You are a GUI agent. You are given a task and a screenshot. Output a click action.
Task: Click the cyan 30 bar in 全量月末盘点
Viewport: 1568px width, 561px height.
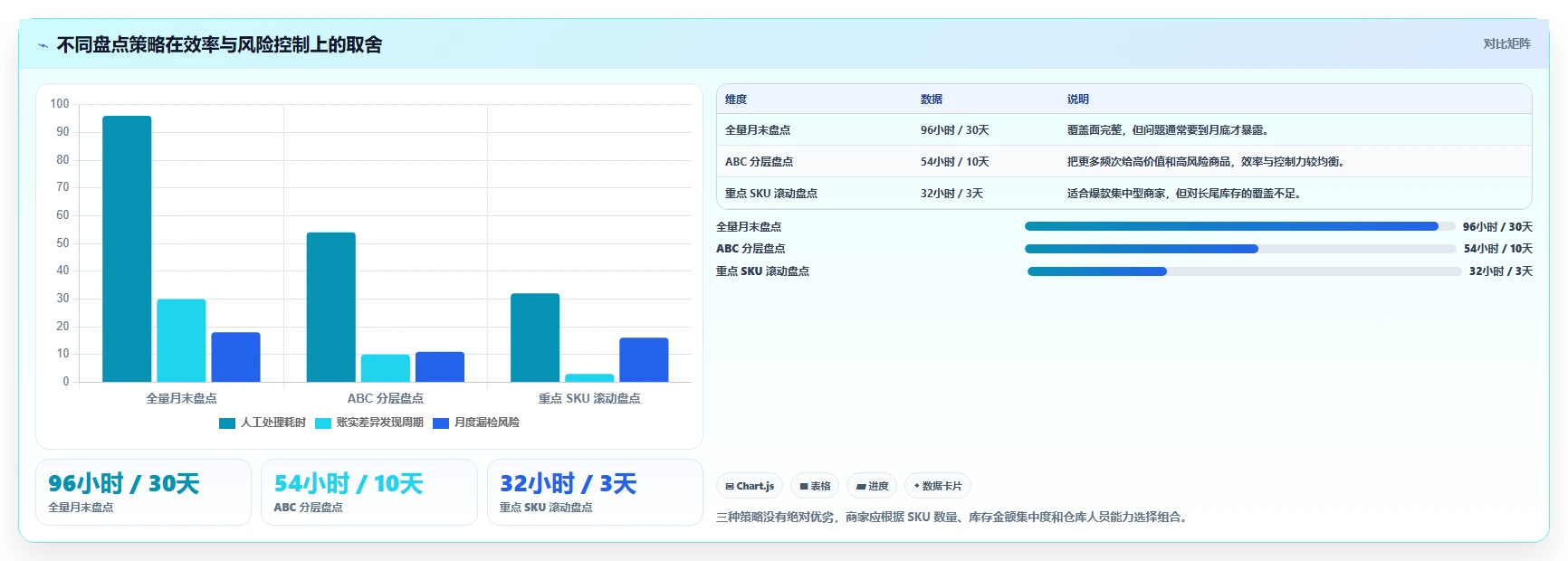(181, 340)
